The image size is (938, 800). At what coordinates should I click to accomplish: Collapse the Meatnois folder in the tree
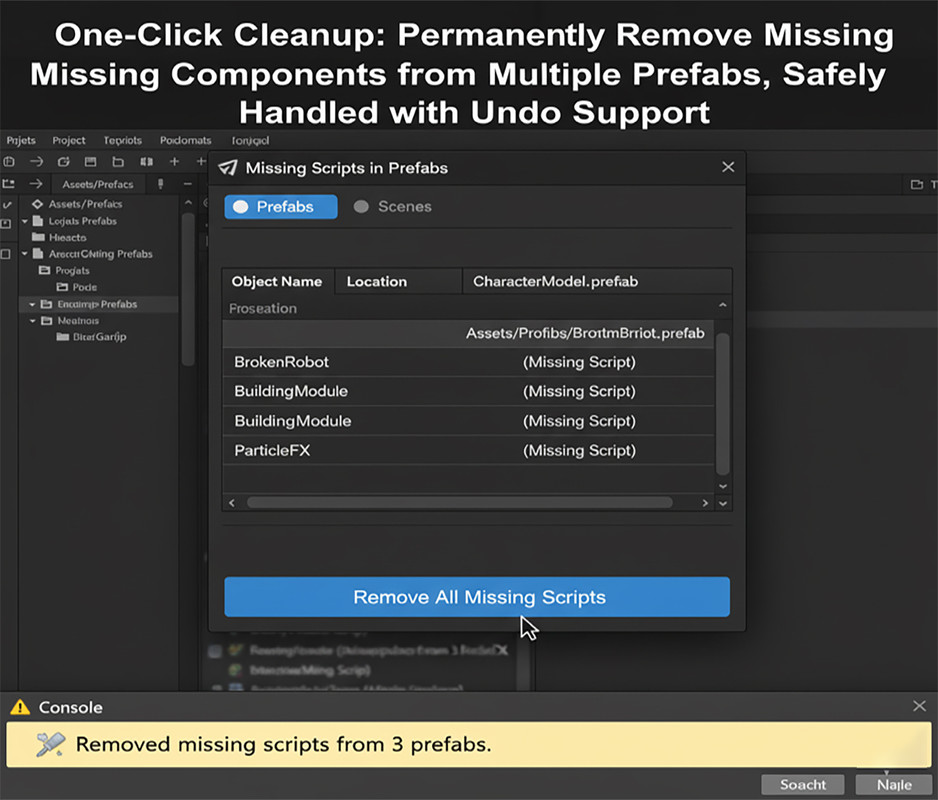31,320
